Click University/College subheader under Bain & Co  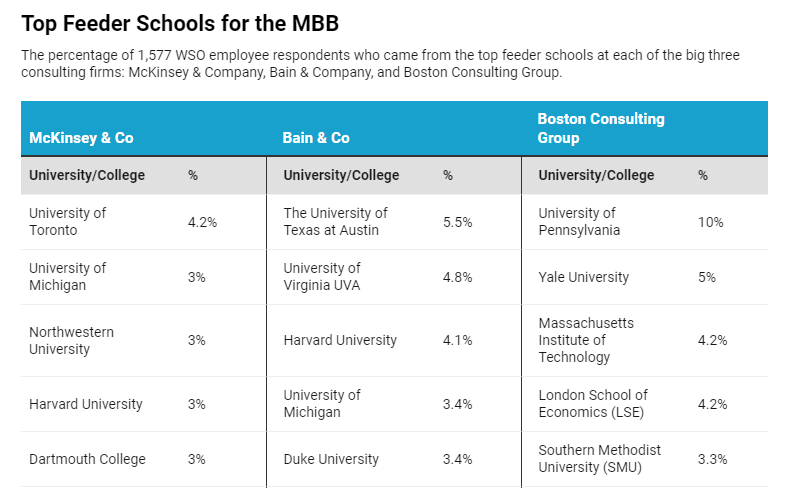pos(341,175)
